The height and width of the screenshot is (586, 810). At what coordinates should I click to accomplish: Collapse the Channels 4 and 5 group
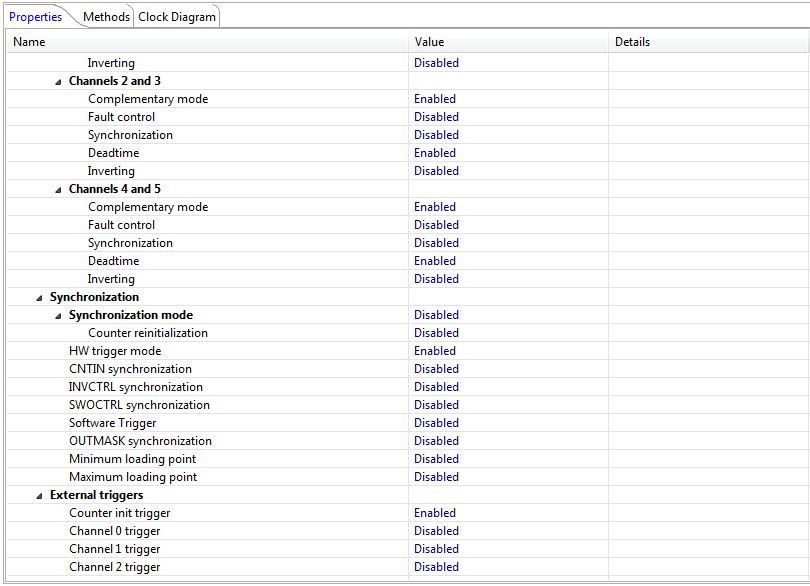click(58, 190)
